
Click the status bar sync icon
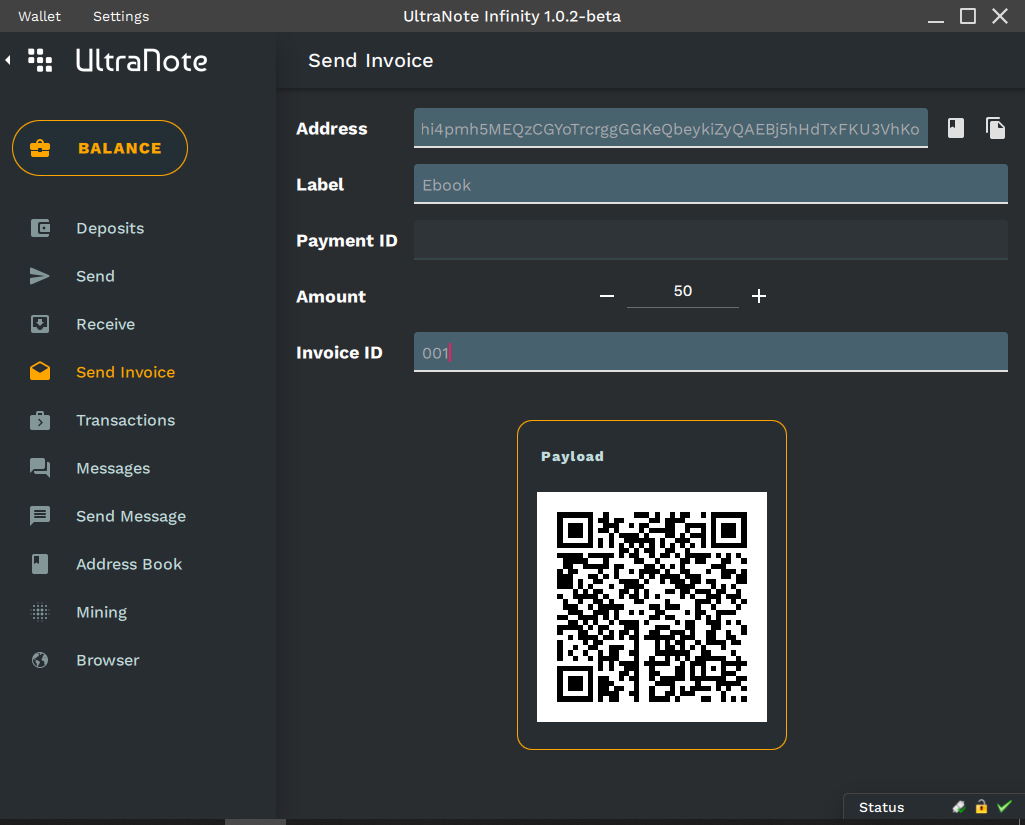click(x=958, y=807)
